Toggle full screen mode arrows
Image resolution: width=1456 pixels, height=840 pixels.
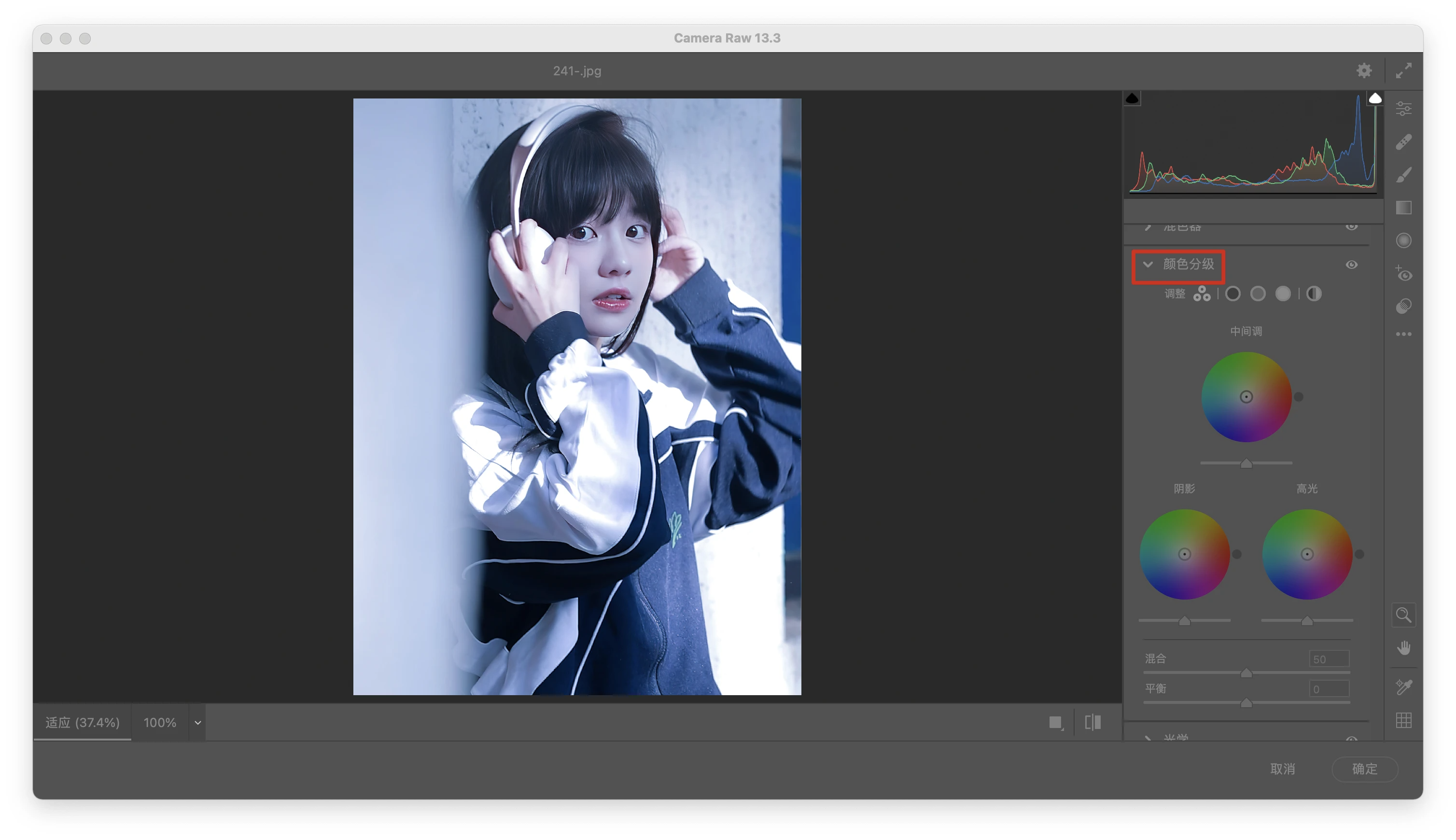[x=1403, y=70]
